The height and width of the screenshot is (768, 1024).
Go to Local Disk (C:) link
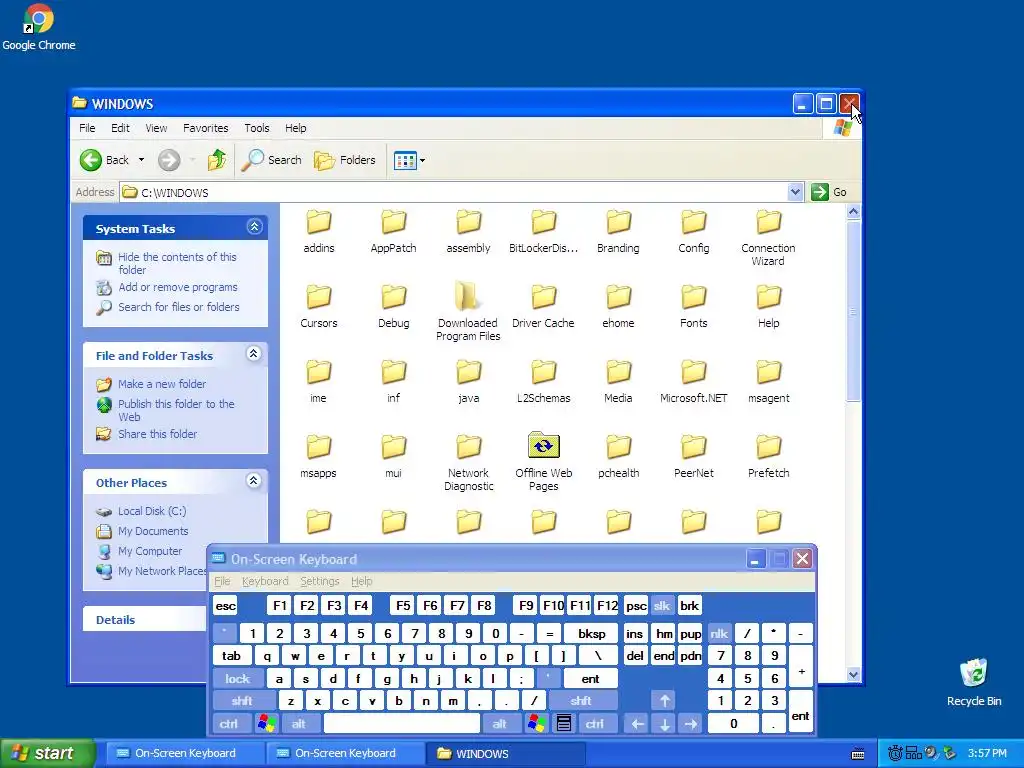pyautogui.click(x=152, y=511)
